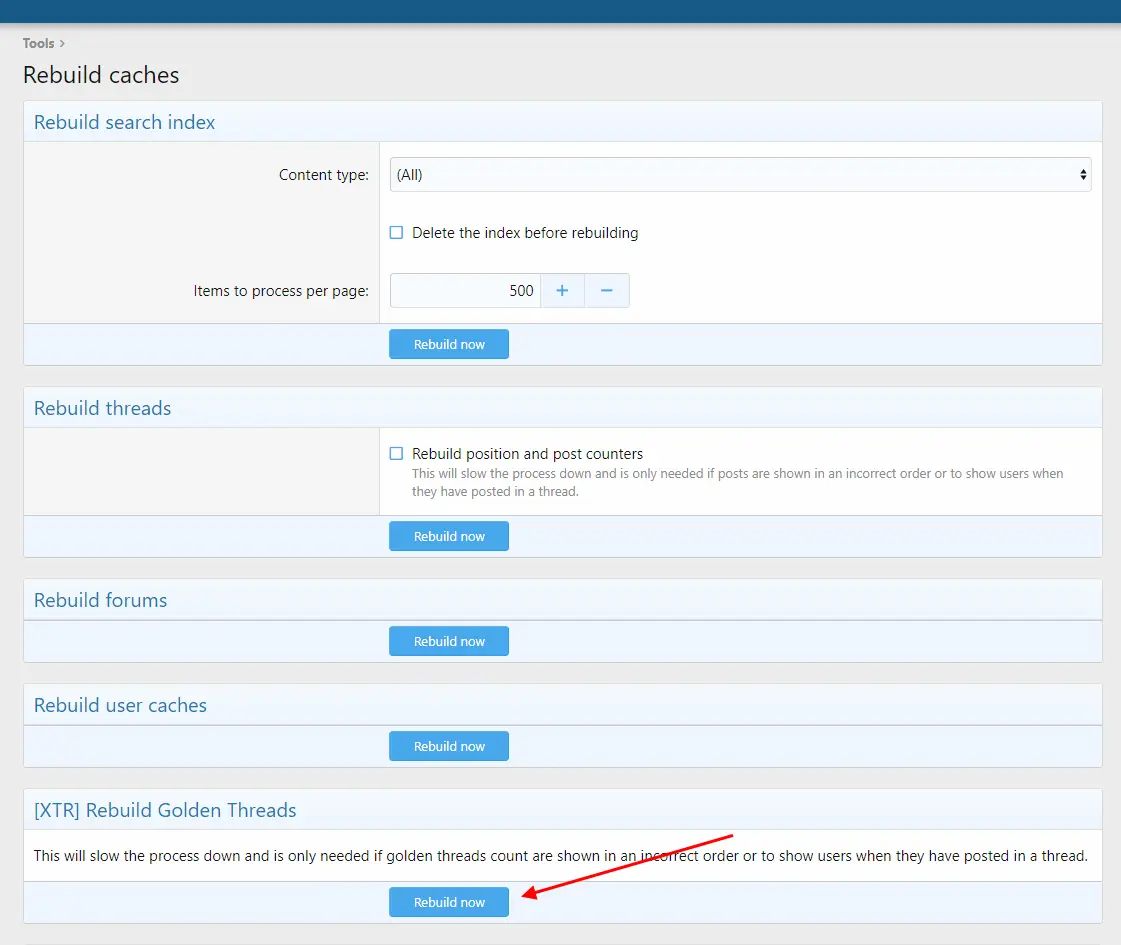The image size is (1121, 945).
Task: Click Rebuild now under Rebuild forums
Action: [x=449, y=641]
